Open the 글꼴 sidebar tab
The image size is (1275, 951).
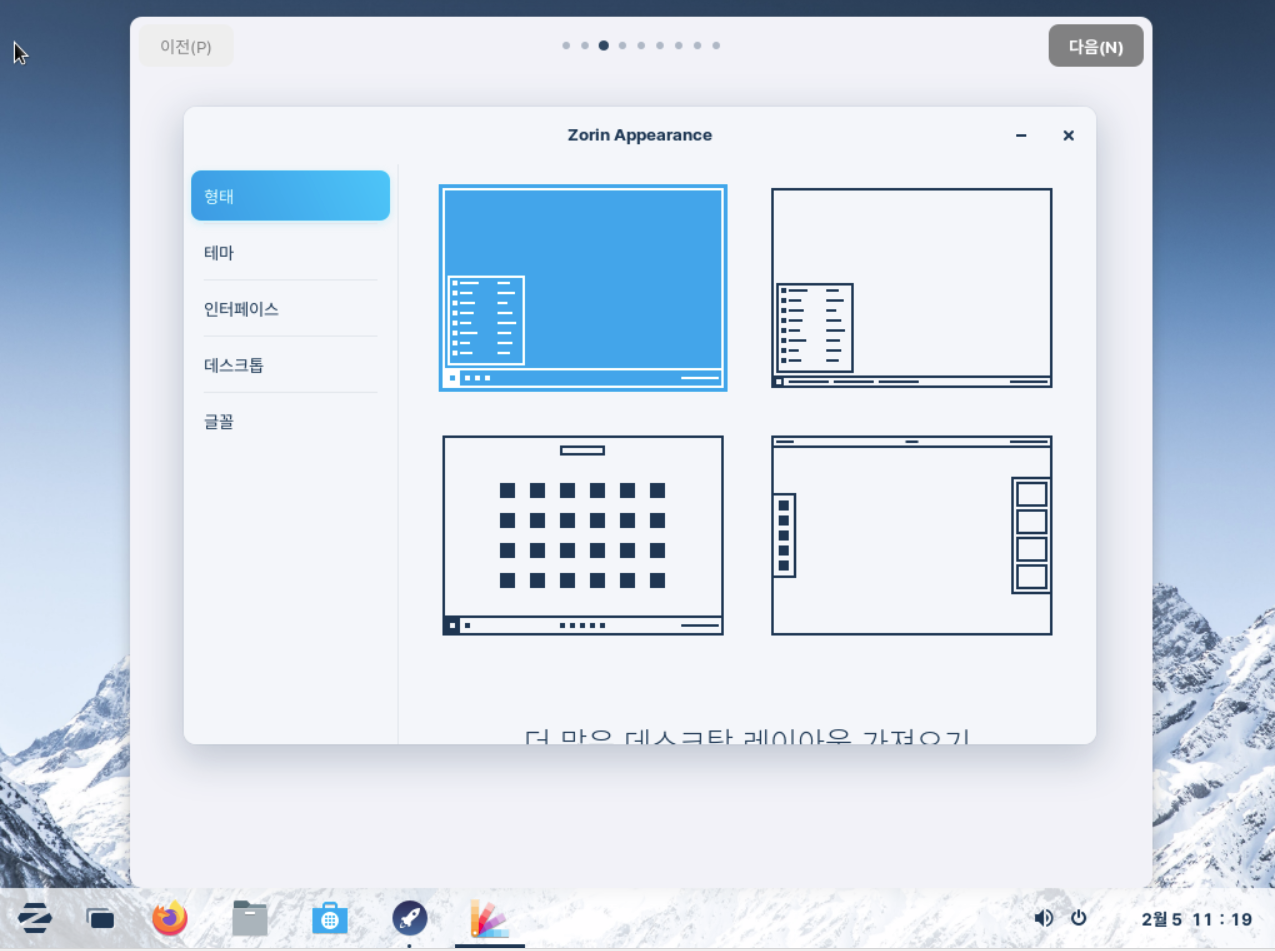tap(290, 422)
